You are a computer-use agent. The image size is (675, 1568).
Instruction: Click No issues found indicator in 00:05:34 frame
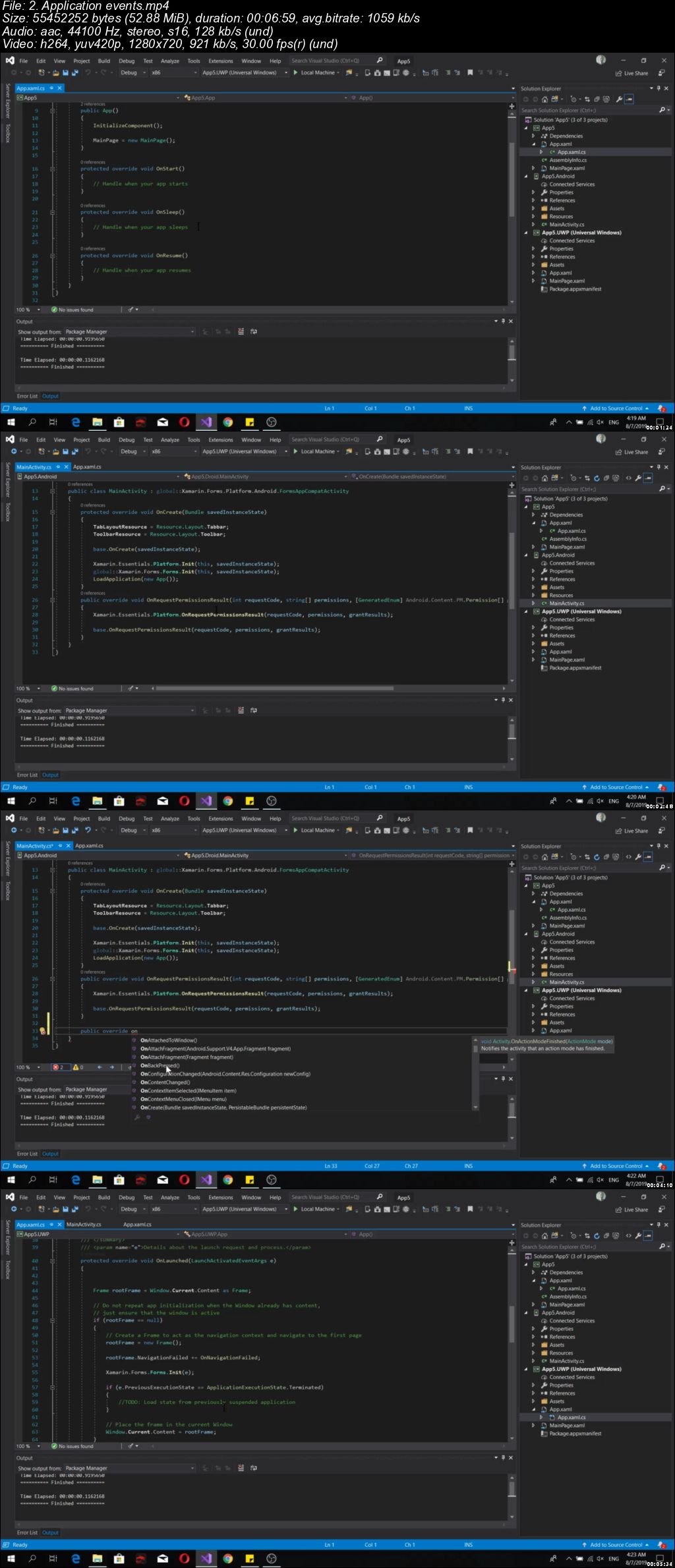(73, 1446)
